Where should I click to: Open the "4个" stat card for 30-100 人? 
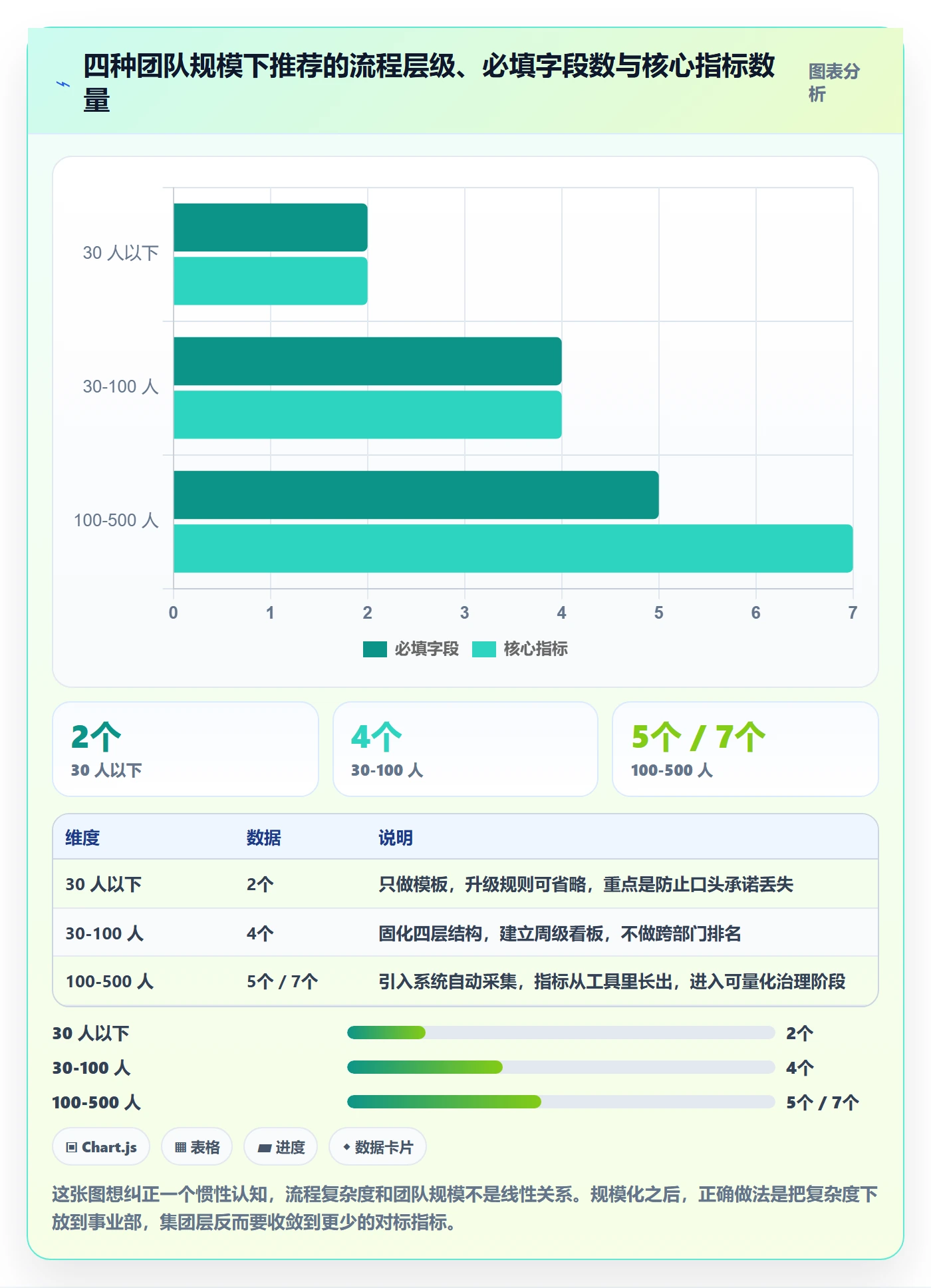point(465,749)
